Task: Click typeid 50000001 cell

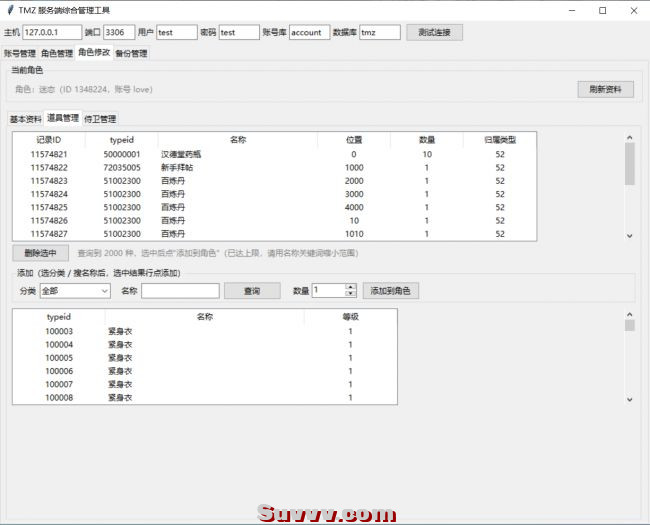Action: 122,154
